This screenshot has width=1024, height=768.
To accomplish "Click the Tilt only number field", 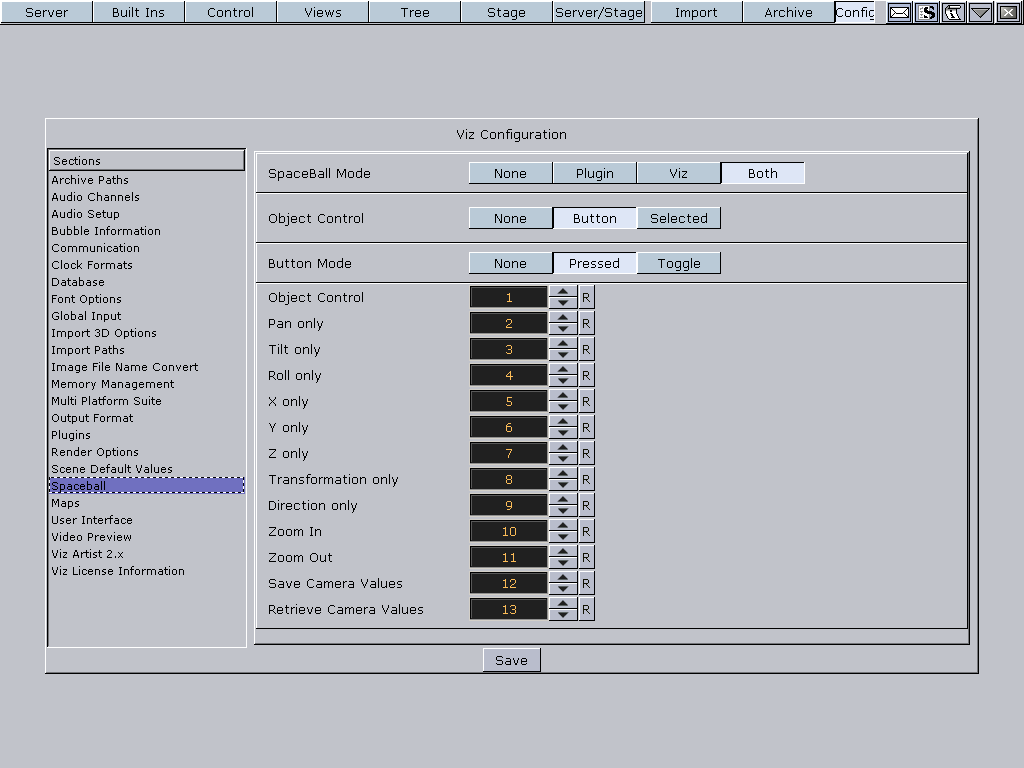I will click(x=508, y=349).
